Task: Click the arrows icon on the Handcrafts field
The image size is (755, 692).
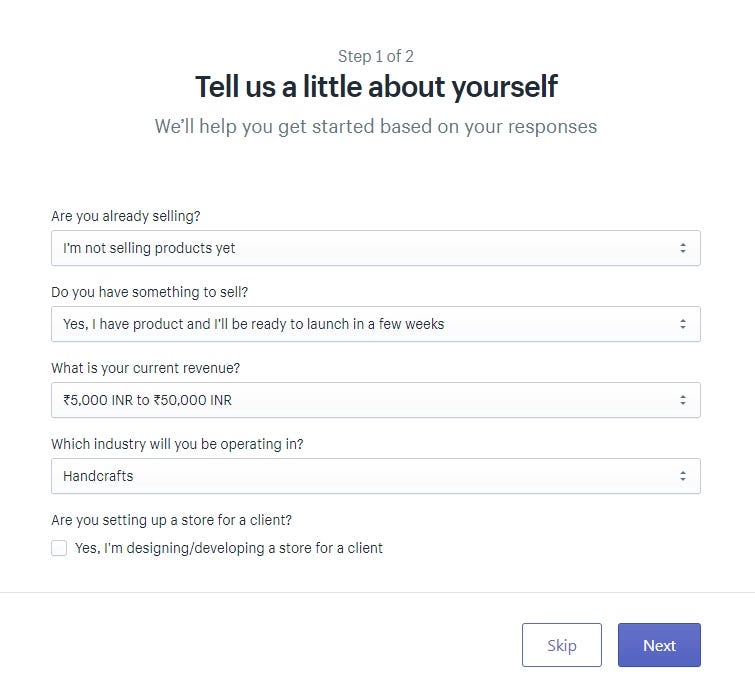Action: (x=683, y=476)
